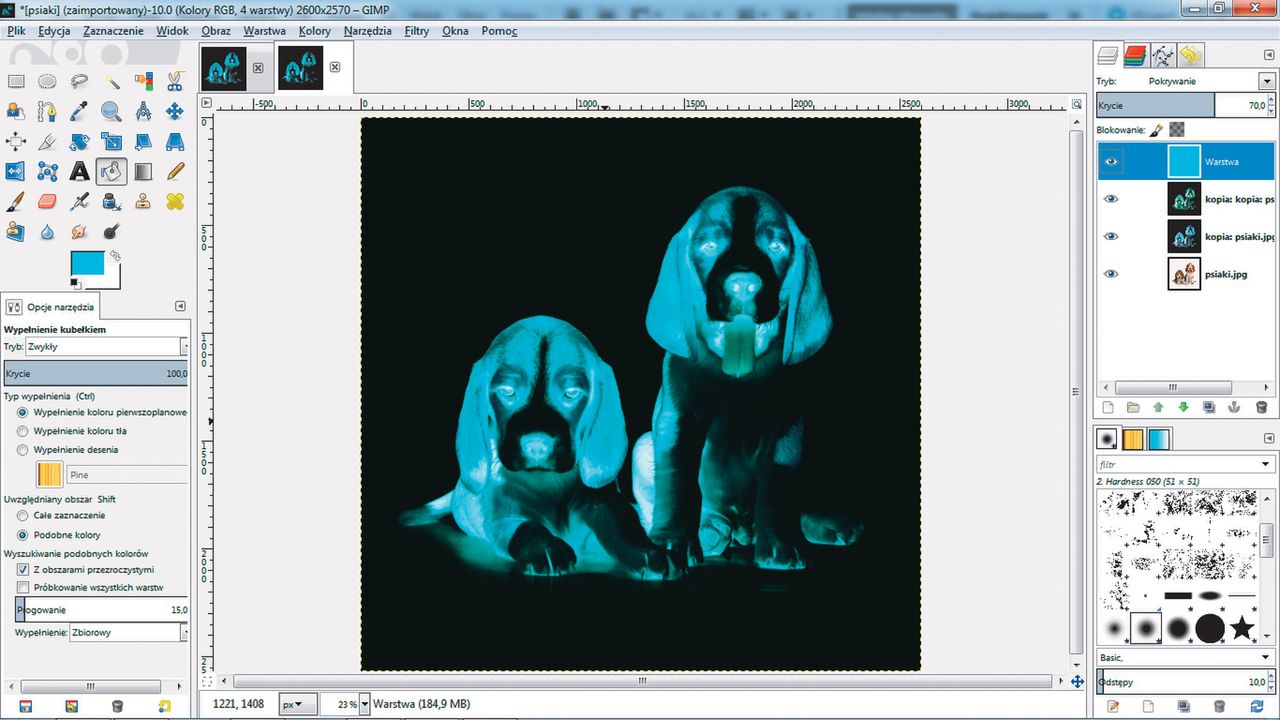1280x720 pixels.
Task: Select 'Wypełnienie koloru tła' radio
Action: (22, 431)
